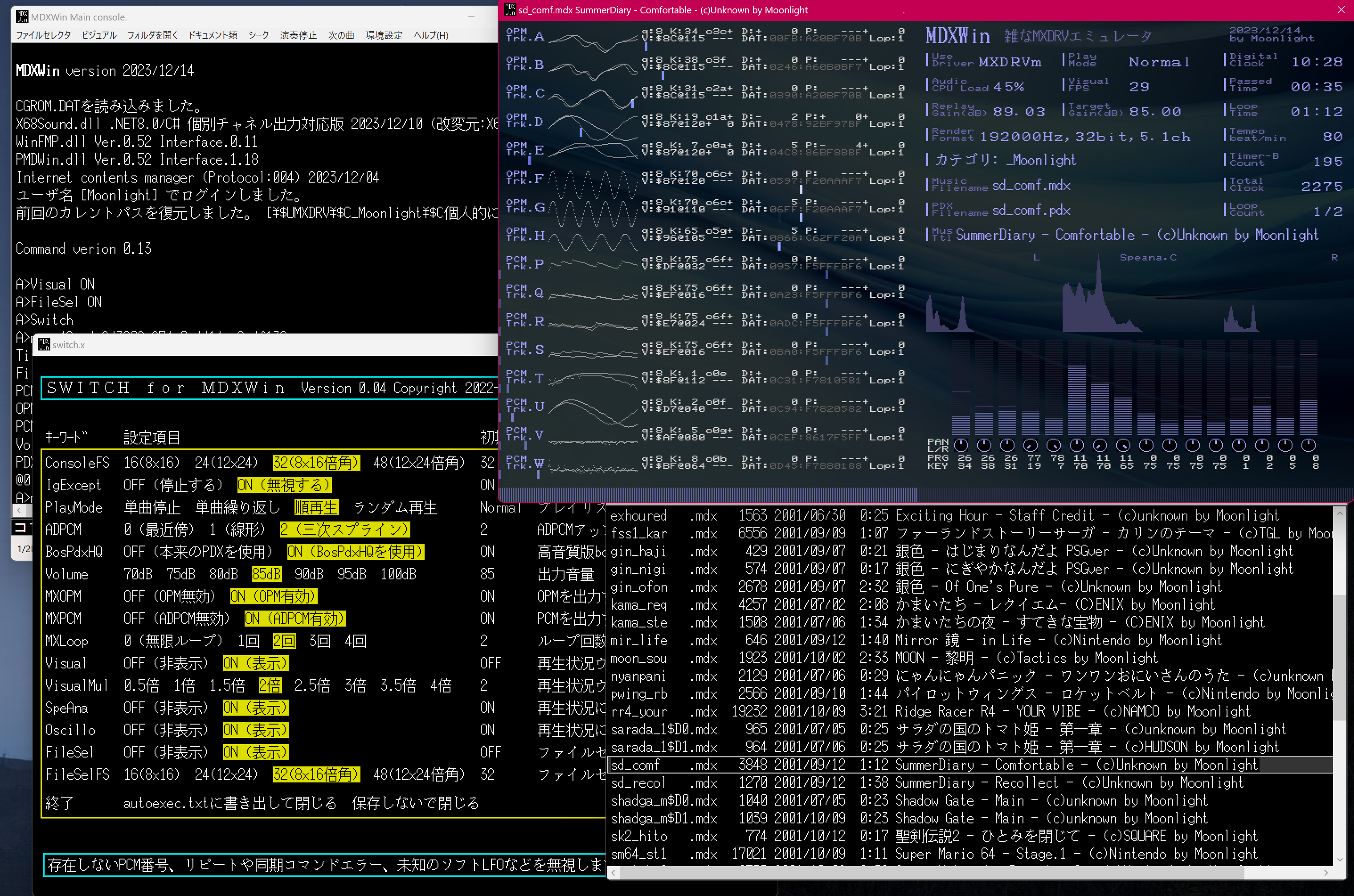1354x896 pixels.
Task: Turn SpeAna OFF (非表示)
Action: (166, 708)
